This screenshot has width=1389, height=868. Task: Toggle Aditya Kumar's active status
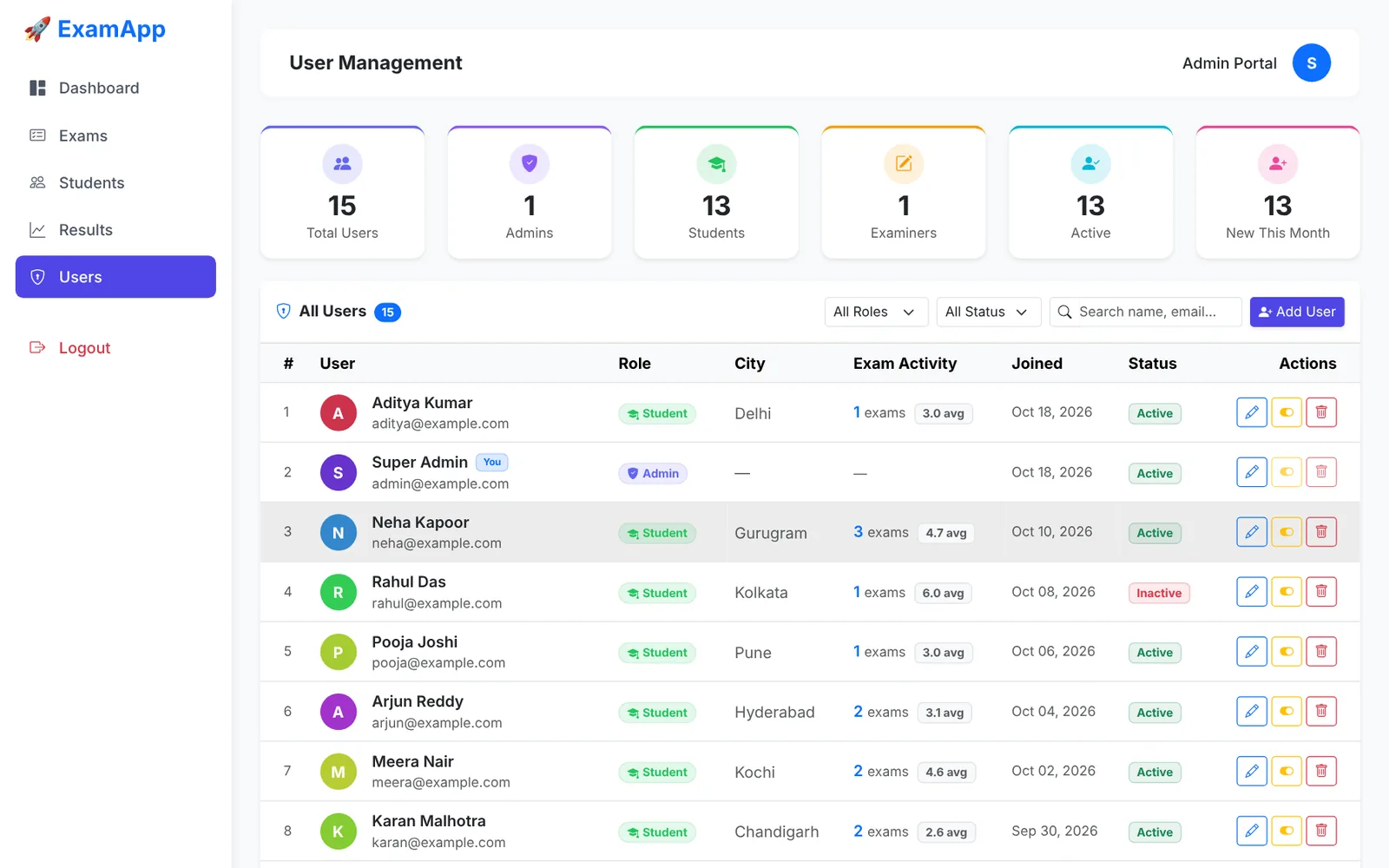[1287, 412]
